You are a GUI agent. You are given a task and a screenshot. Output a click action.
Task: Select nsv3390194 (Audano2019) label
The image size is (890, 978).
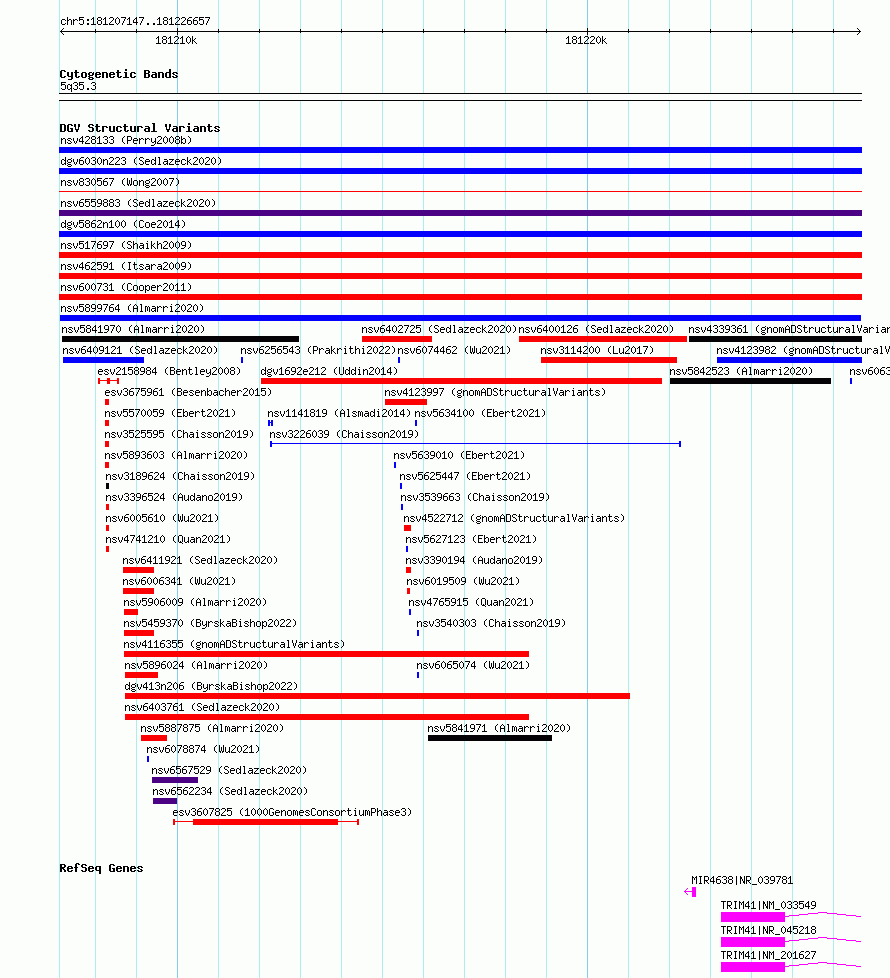(x=474, y=560)
